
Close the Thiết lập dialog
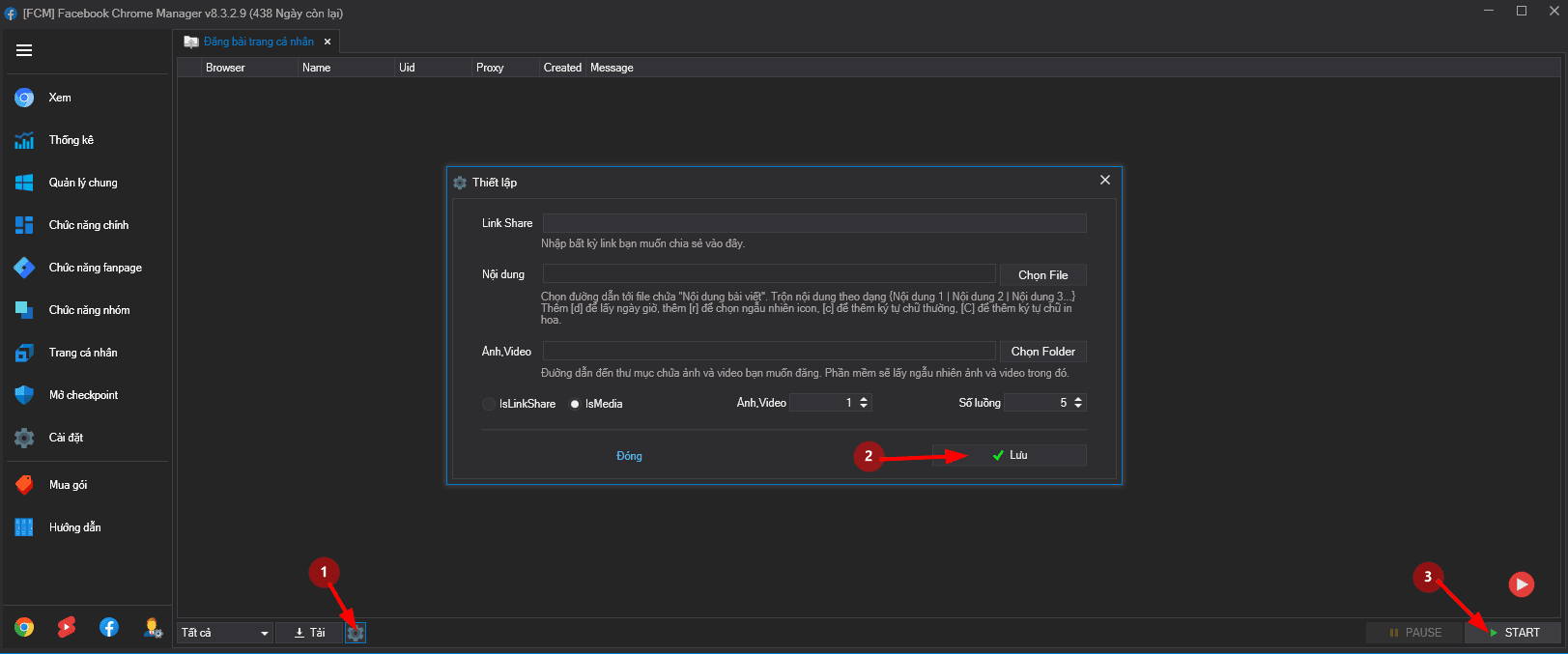click(1105, 180)
